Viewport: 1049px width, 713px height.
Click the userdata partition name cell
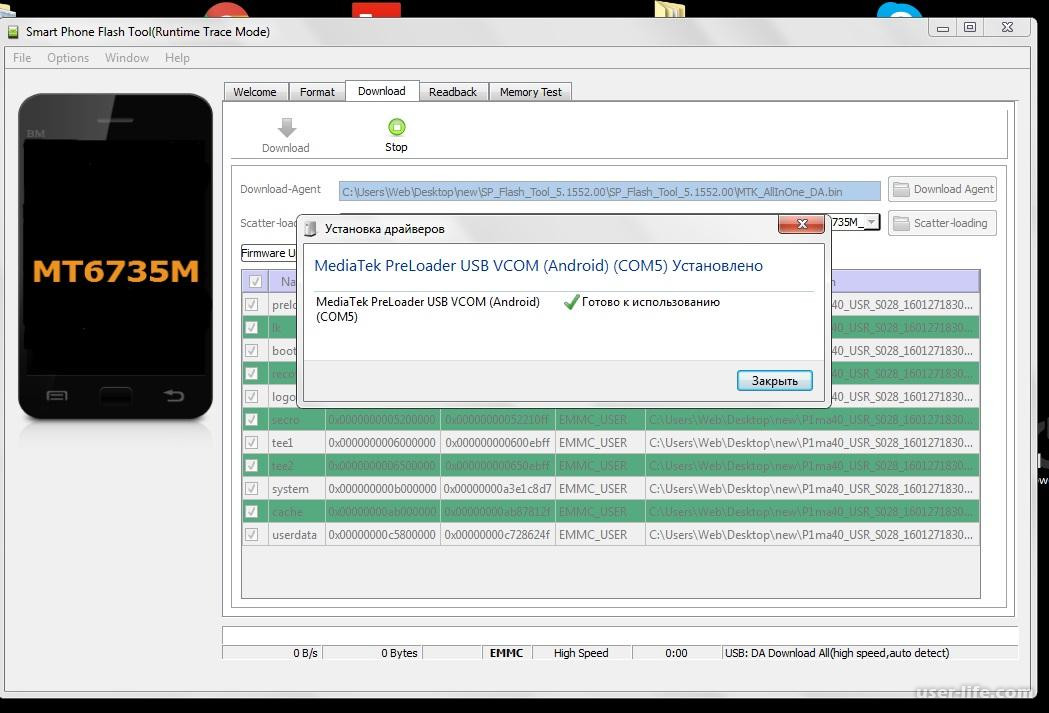pyautogui.click(x=296, y=535)
